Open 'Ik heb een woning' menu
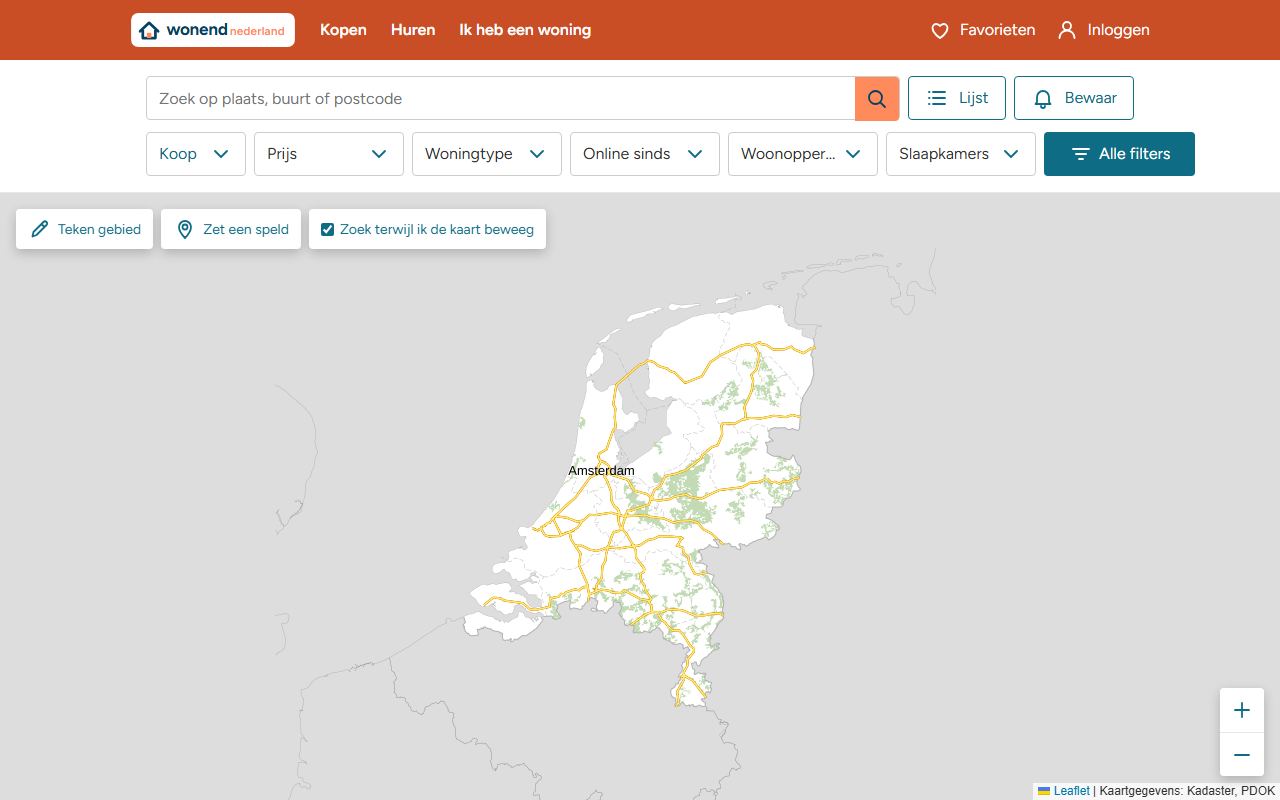 525,30
